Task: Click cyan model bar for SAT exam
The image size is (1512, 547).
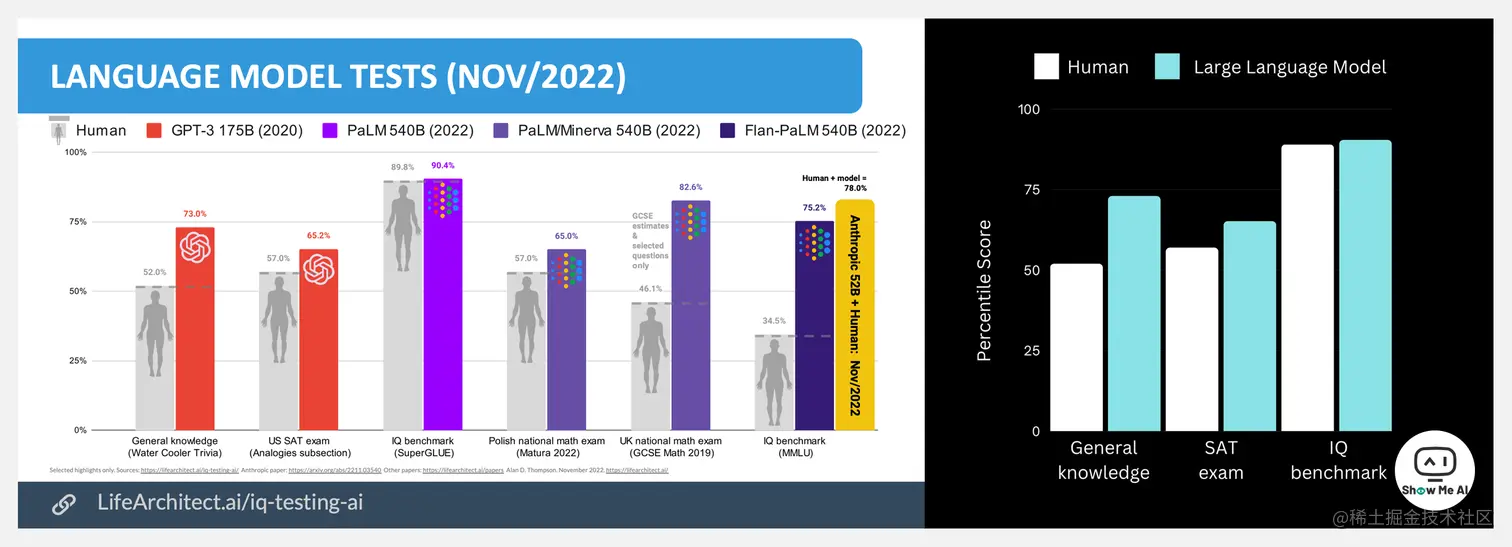Action: coord(1250,326)
